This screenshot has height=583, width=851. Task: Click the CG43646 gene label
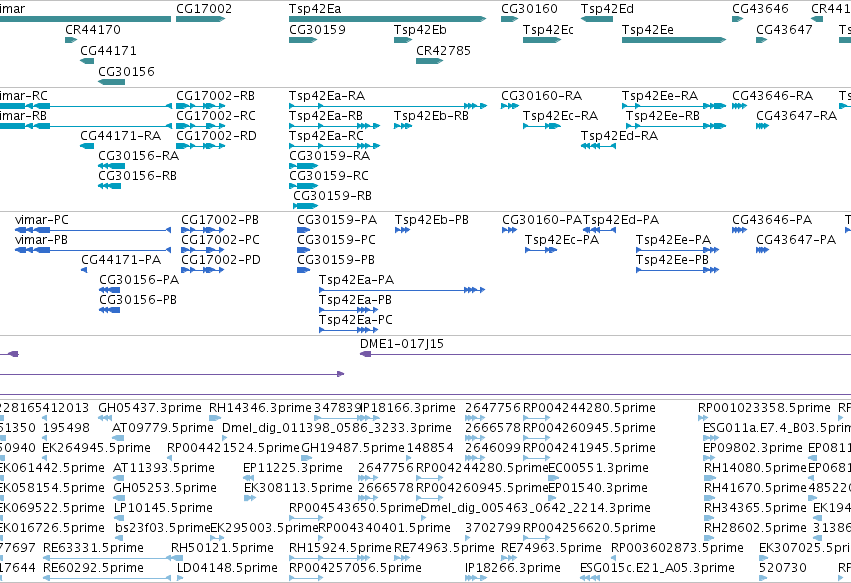[760, 9]
